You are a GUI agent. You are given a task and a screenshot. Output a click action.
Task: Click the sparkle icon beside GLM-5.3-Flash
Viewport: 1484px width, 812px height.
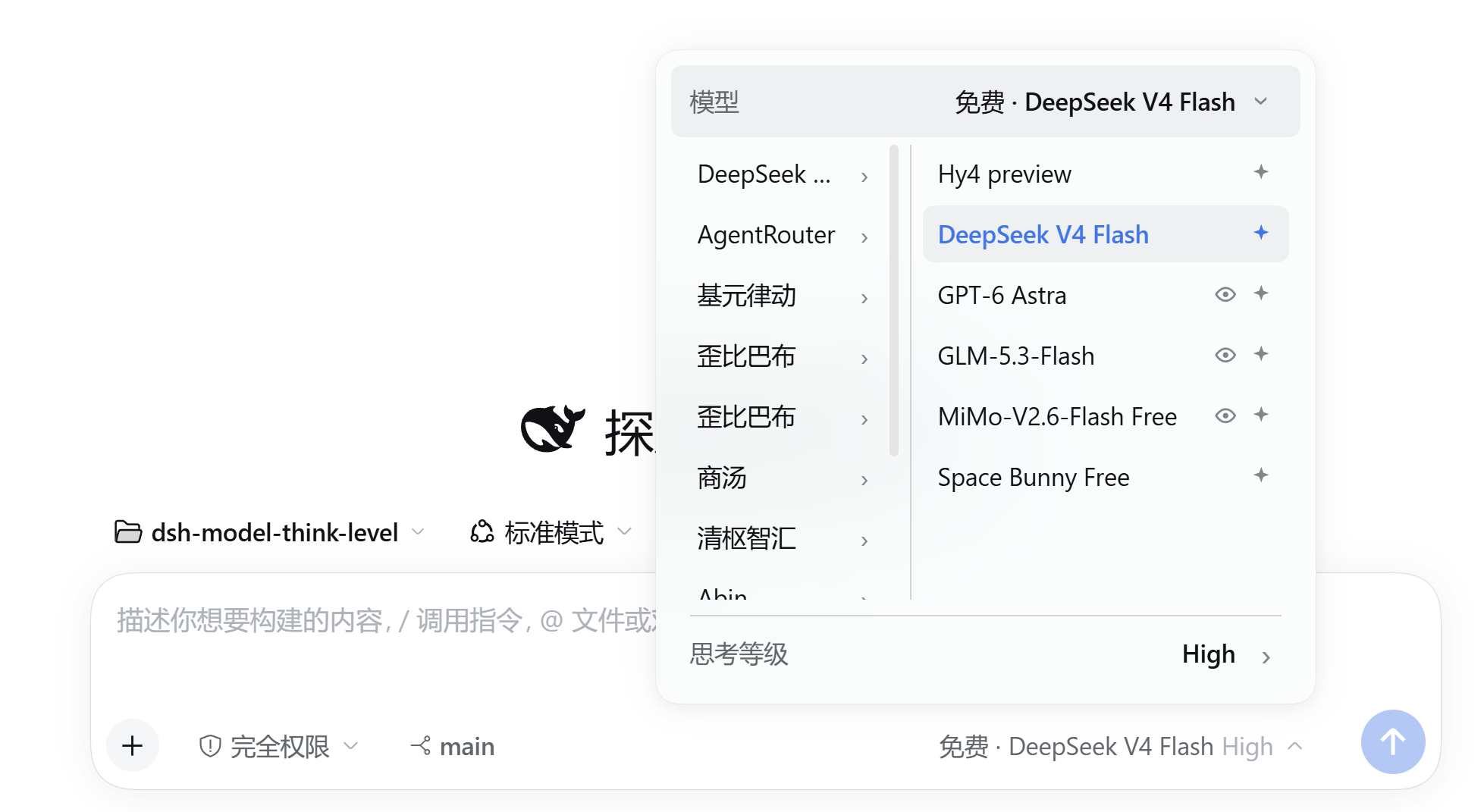(1260, 354)
